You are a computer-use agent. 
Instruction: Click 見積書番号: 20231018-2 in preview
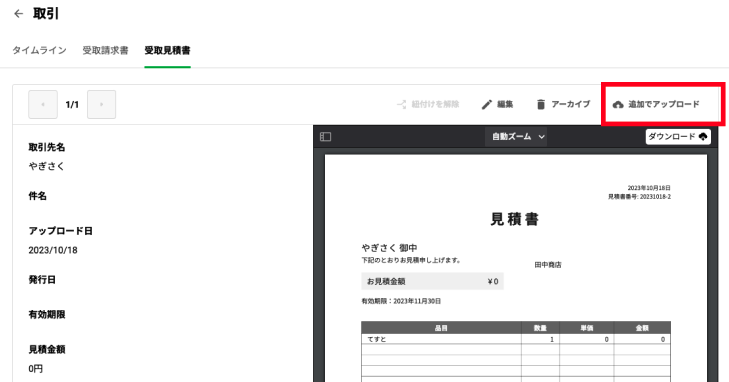coord(639,197)
